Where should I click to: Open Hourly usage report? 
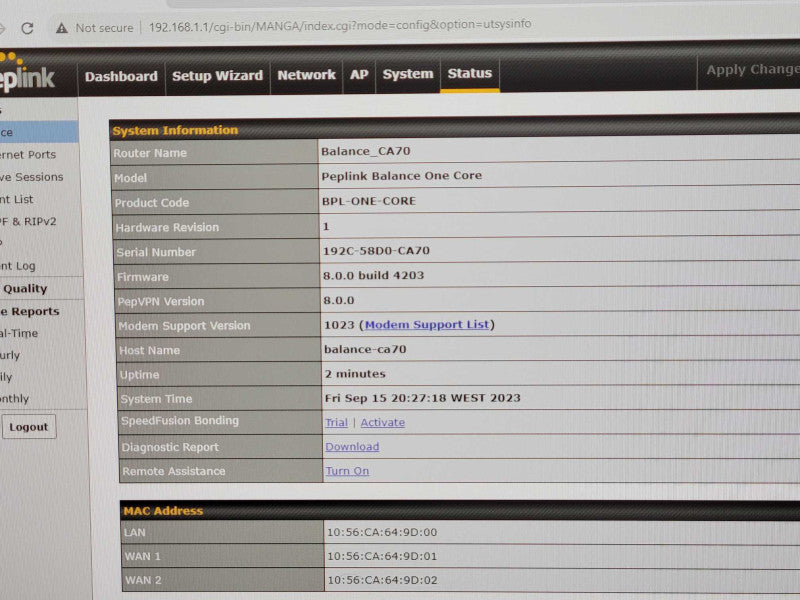[10, 355]
